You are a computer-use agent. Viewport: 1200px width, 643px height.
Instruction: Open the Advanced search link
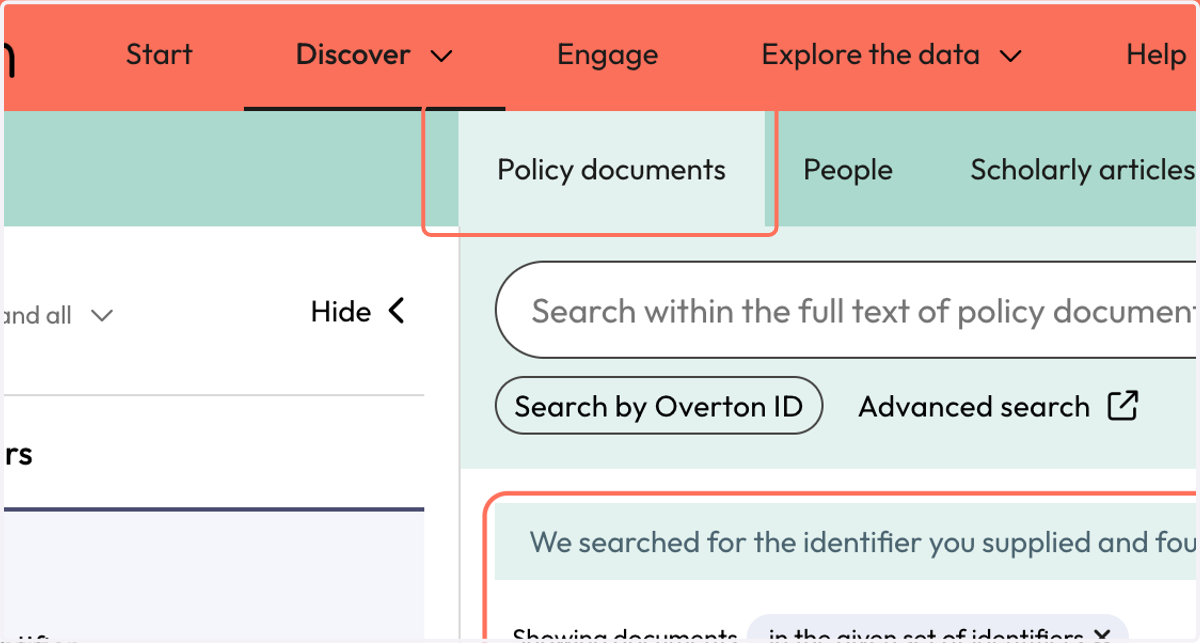pos(974,407)
